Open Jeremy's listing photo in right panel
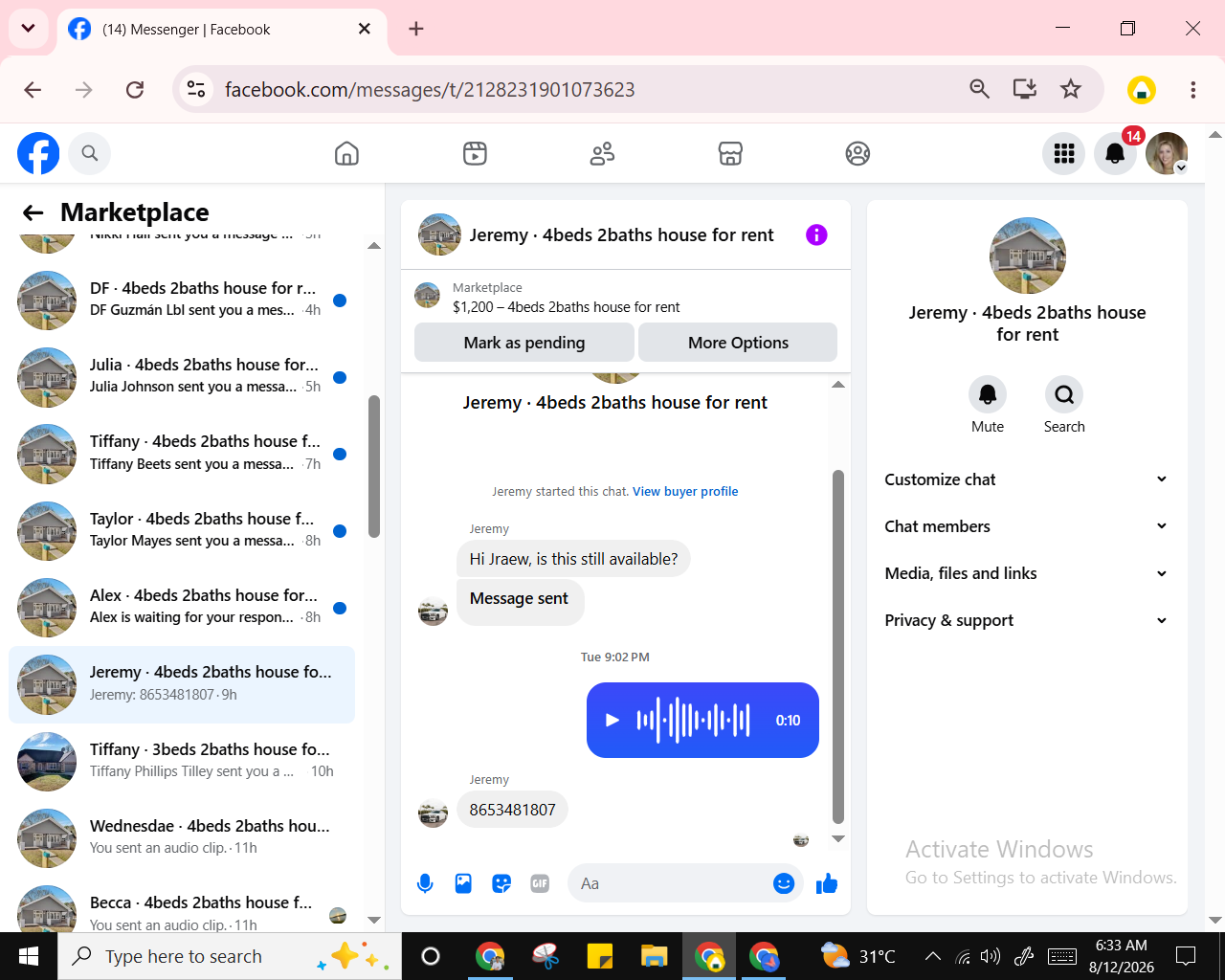 (x=1028, y=256)
